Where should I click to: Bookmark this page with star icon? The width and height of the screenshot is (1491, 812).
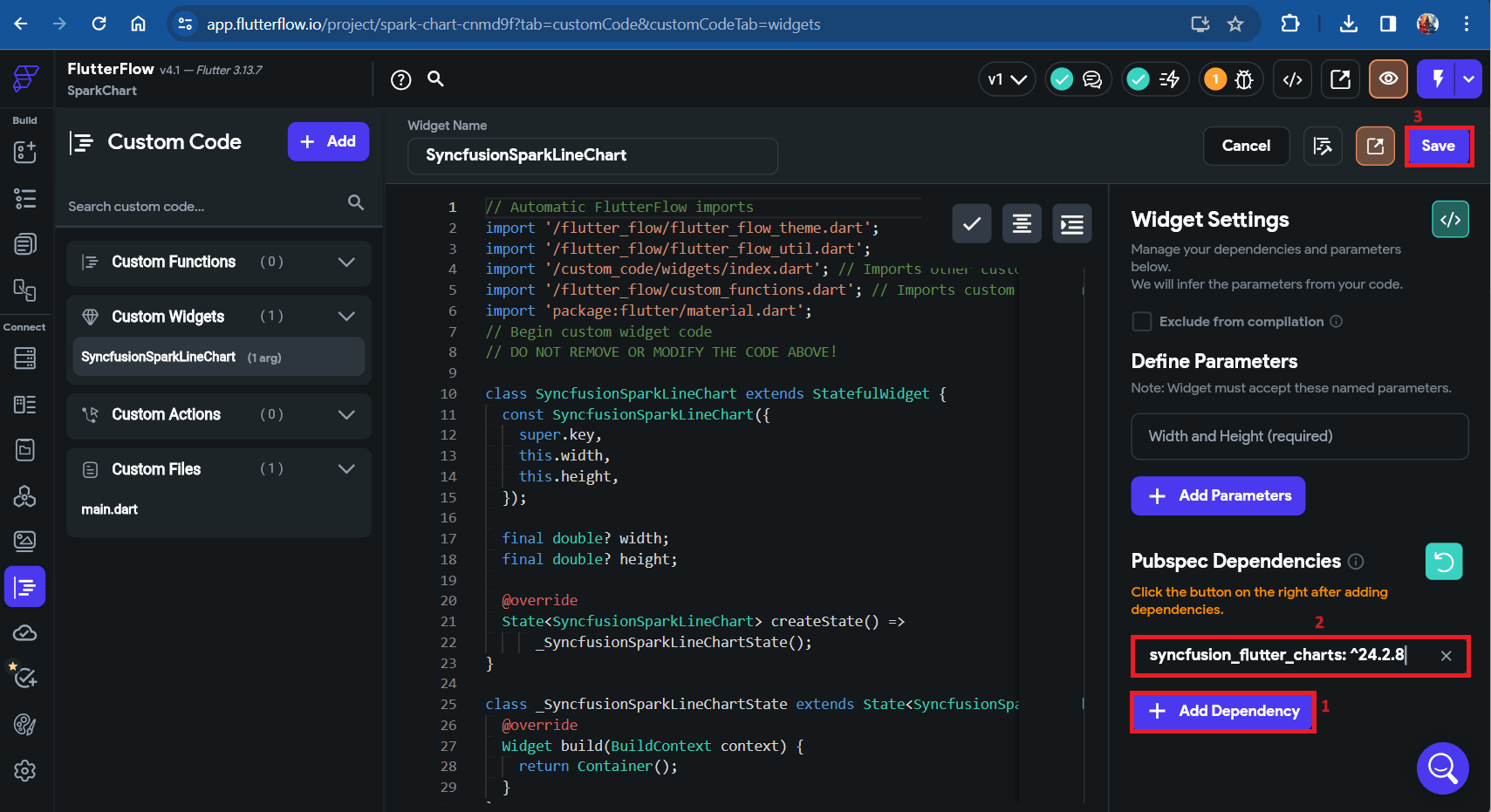tap(1235, 24)
